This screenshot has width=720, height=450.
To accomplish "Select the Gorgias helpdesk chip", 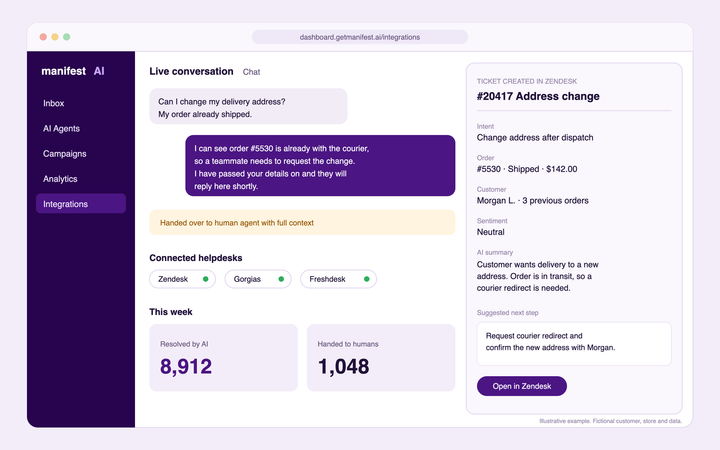I will (x=258, y=279).
